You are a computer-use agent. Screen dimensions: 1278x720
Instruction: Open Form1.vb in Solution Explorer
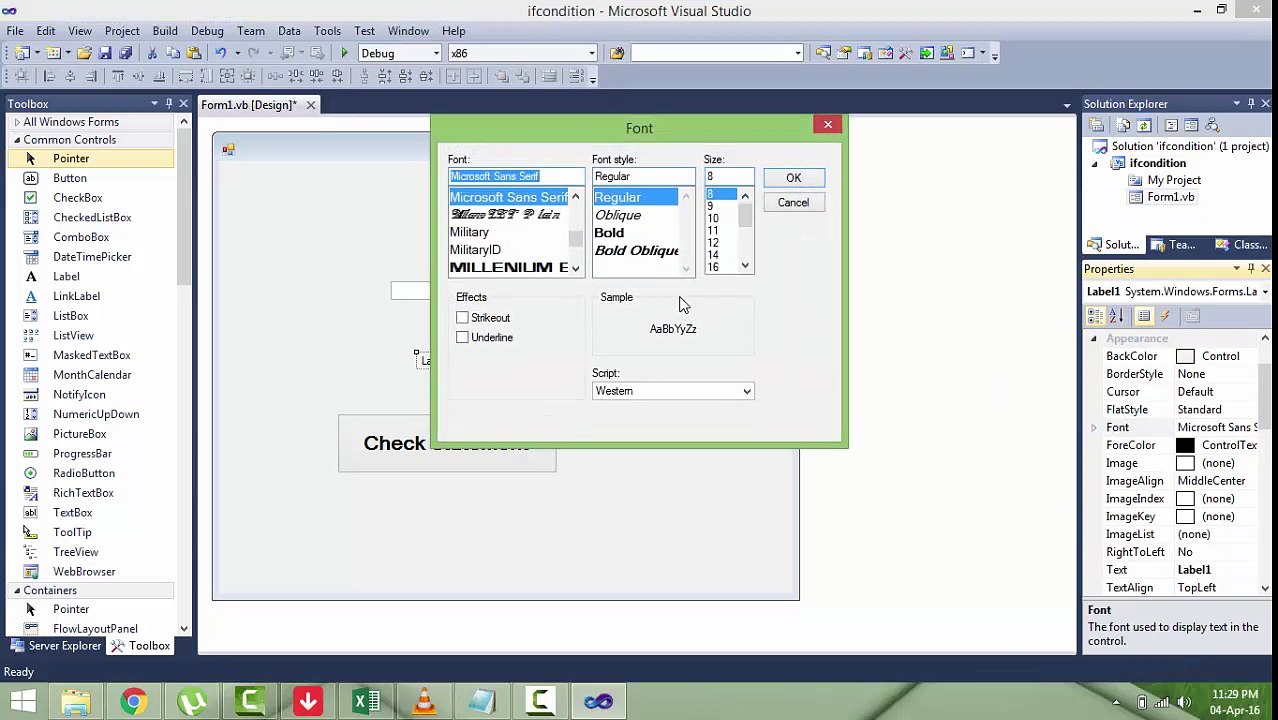[x=1170, y=198]
